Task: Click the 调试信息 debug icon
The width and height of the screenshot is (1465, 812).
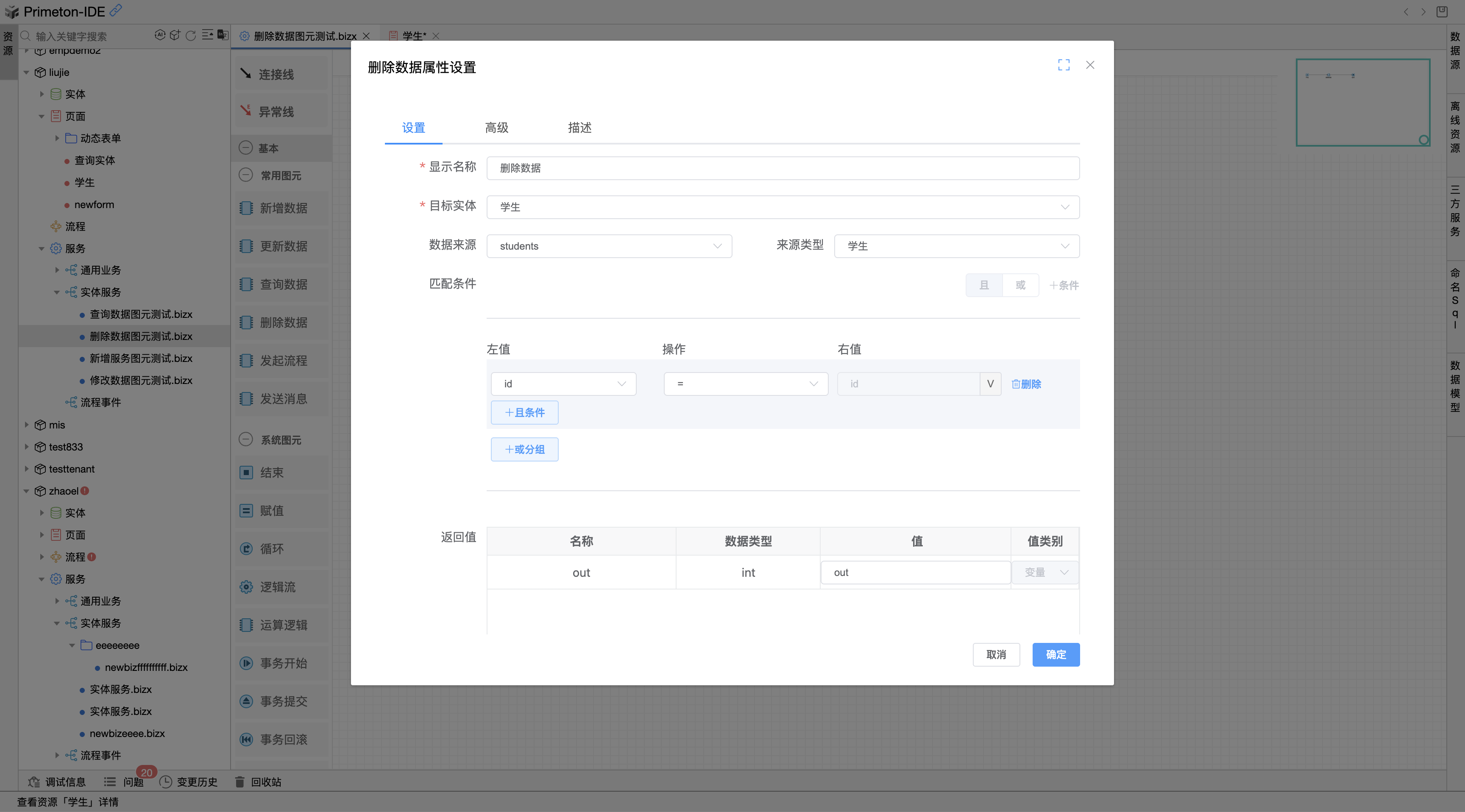Action: (x=34, y=782)
